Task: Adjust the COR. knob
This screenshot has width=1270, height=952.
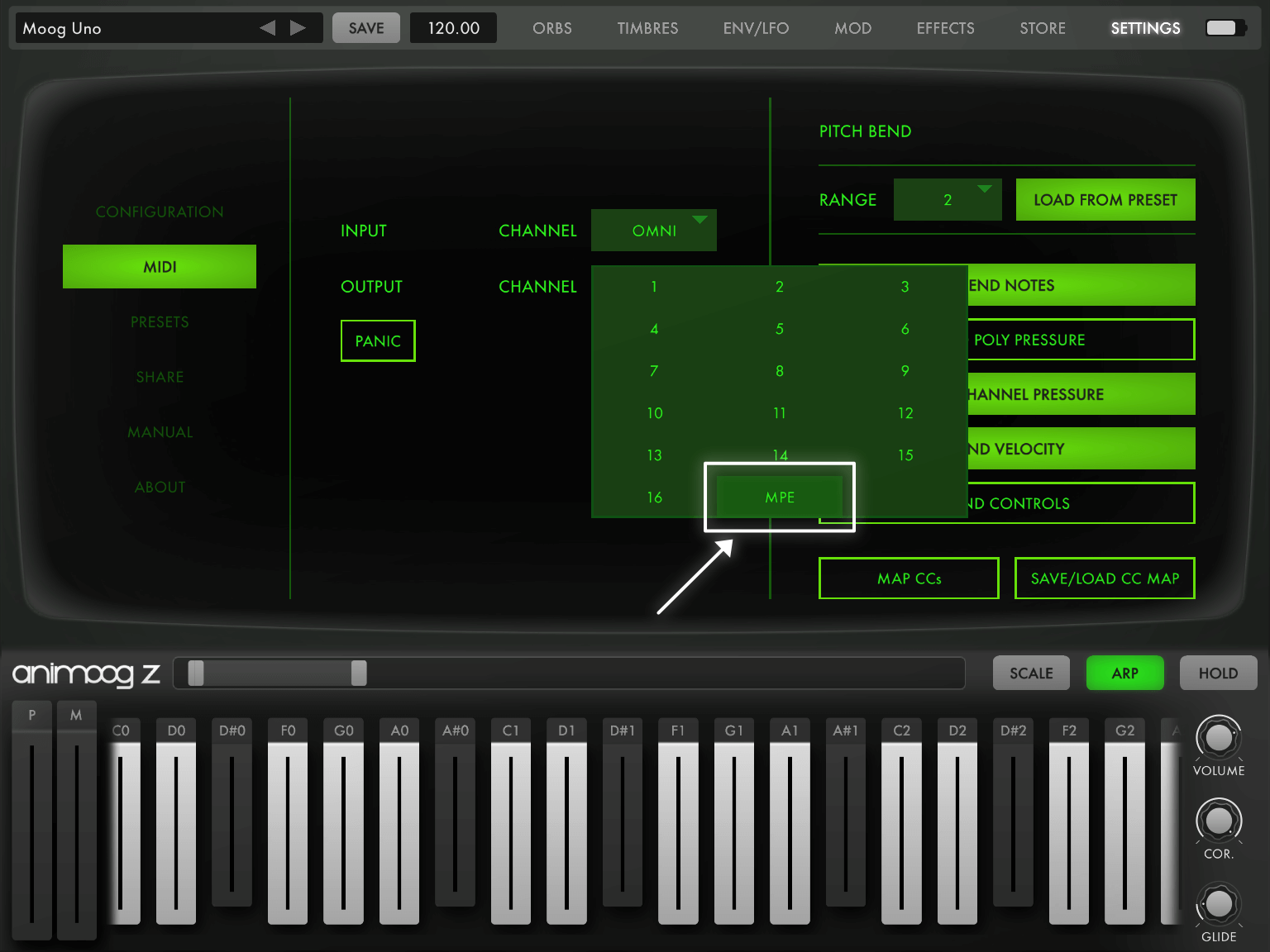Action: click(x=1219, y=821)
